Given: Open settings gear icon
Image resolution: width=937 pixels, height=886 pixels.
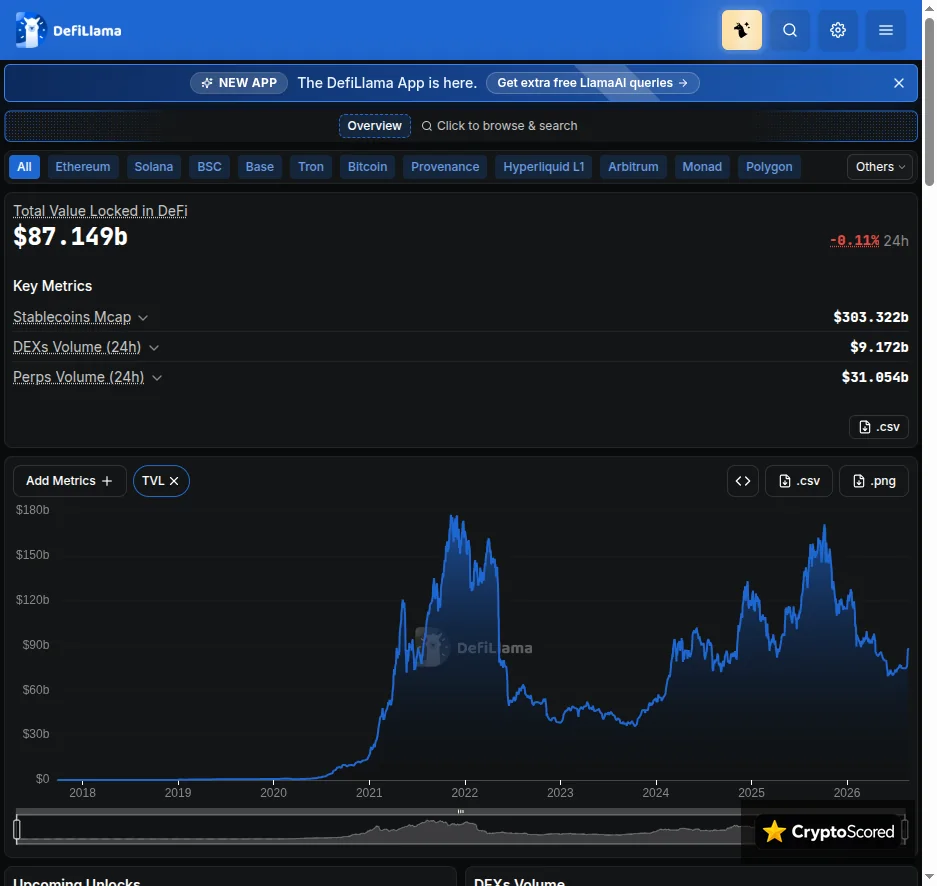Looking at the screenshot, I should [x=838, y=30].
